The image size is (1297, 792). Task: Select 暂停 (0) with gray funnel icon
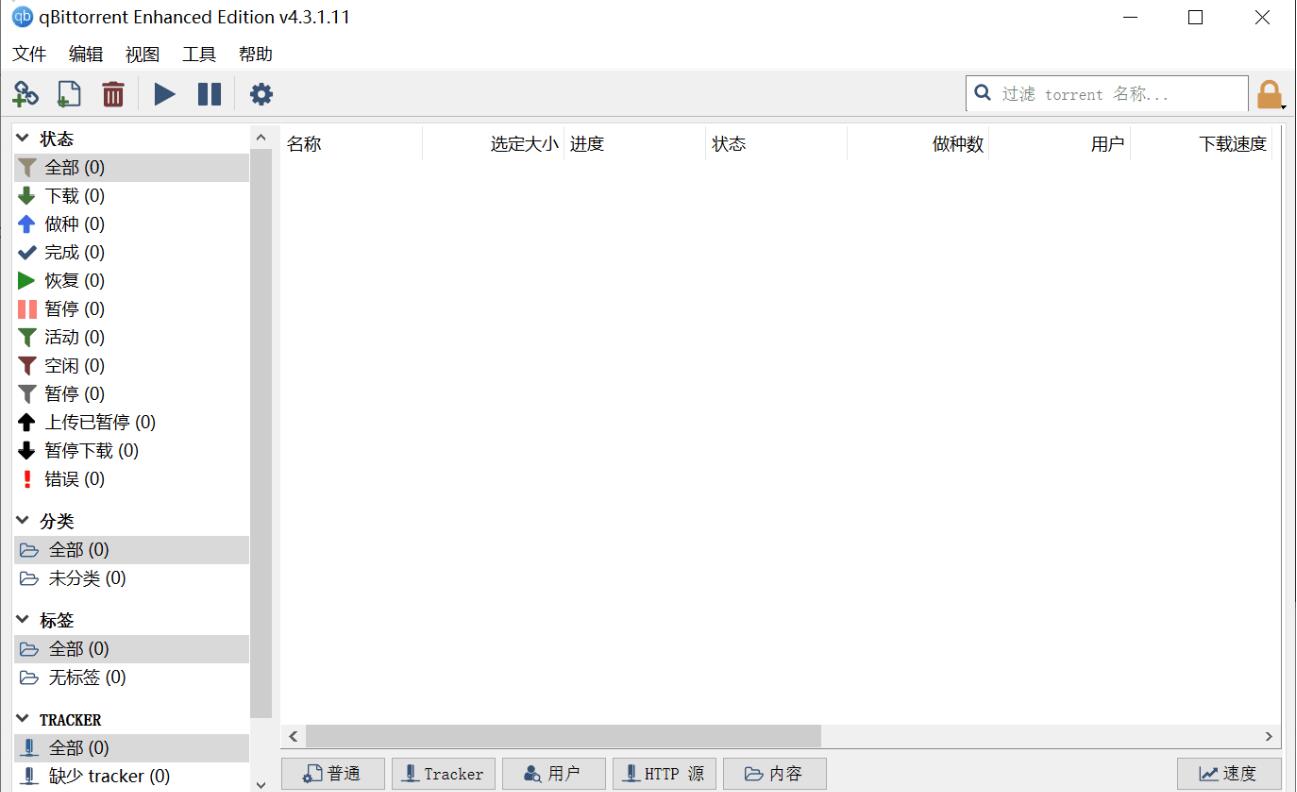(x=131, y=394)
